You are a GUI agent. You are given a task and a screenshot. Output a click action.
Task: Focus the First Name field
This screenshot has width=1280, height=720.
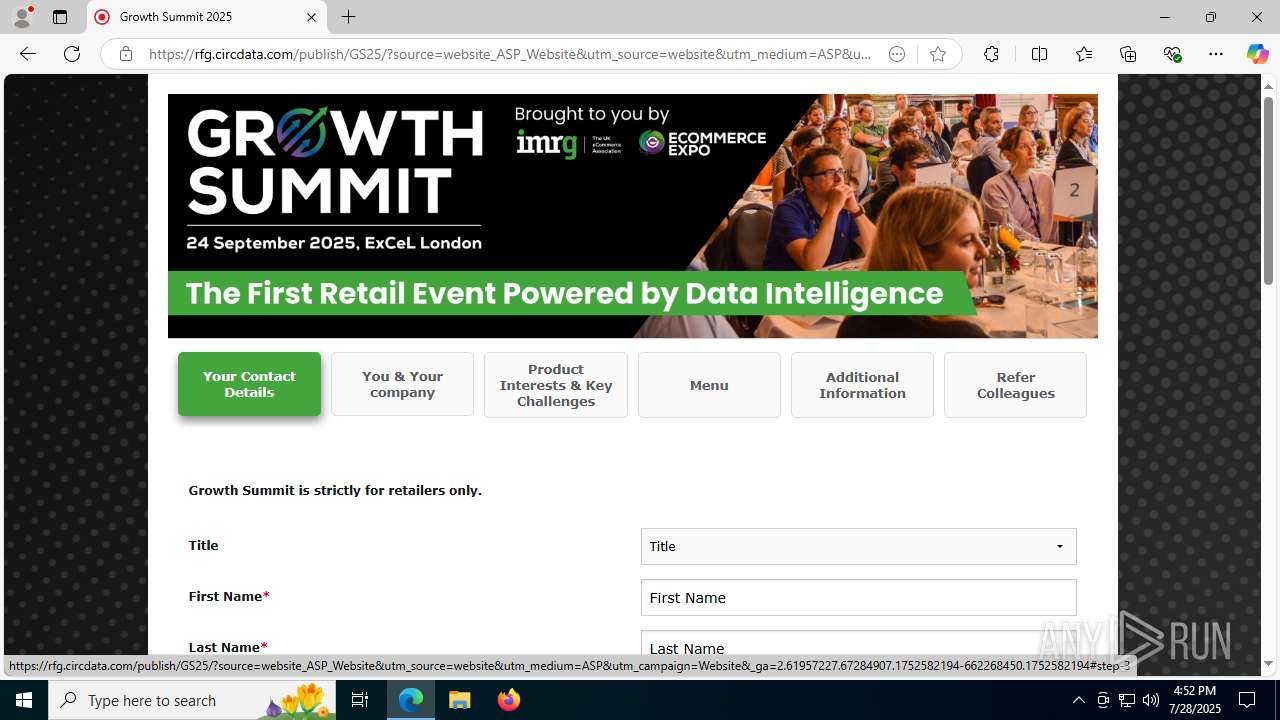coord(858,597)
